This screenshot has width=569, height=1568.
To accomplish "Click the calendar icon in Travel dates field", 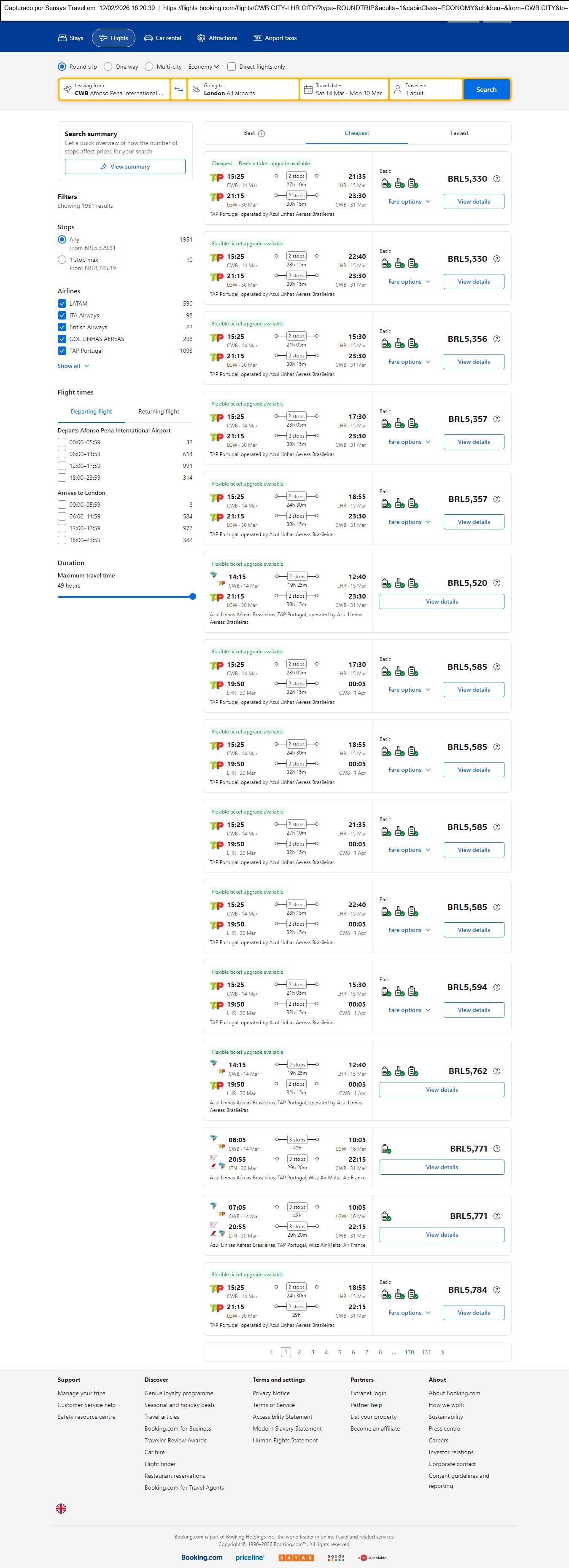I will 308,89.
